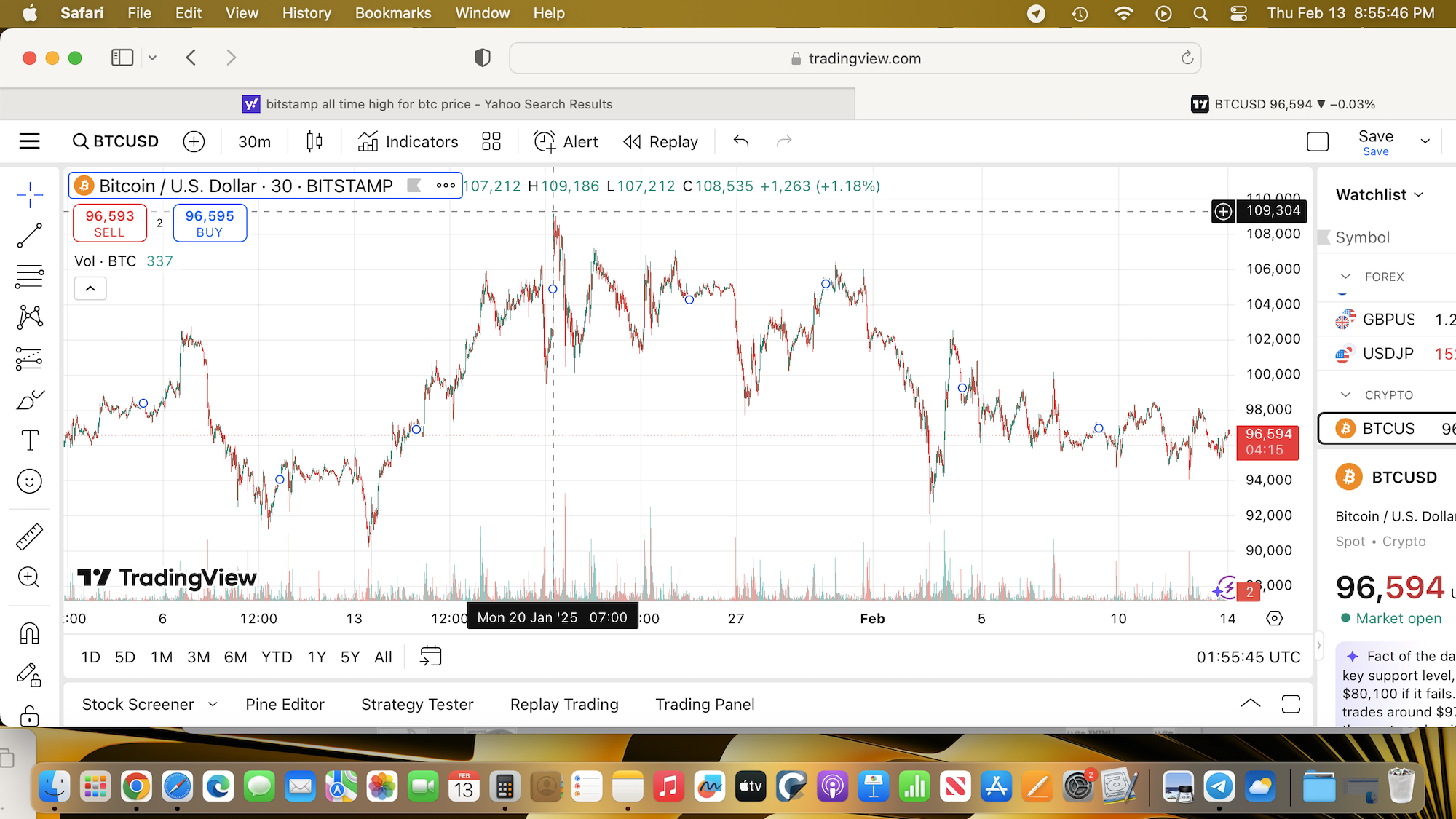
Task: Open the more options dots in legend
Action: [x=446, y=186]
